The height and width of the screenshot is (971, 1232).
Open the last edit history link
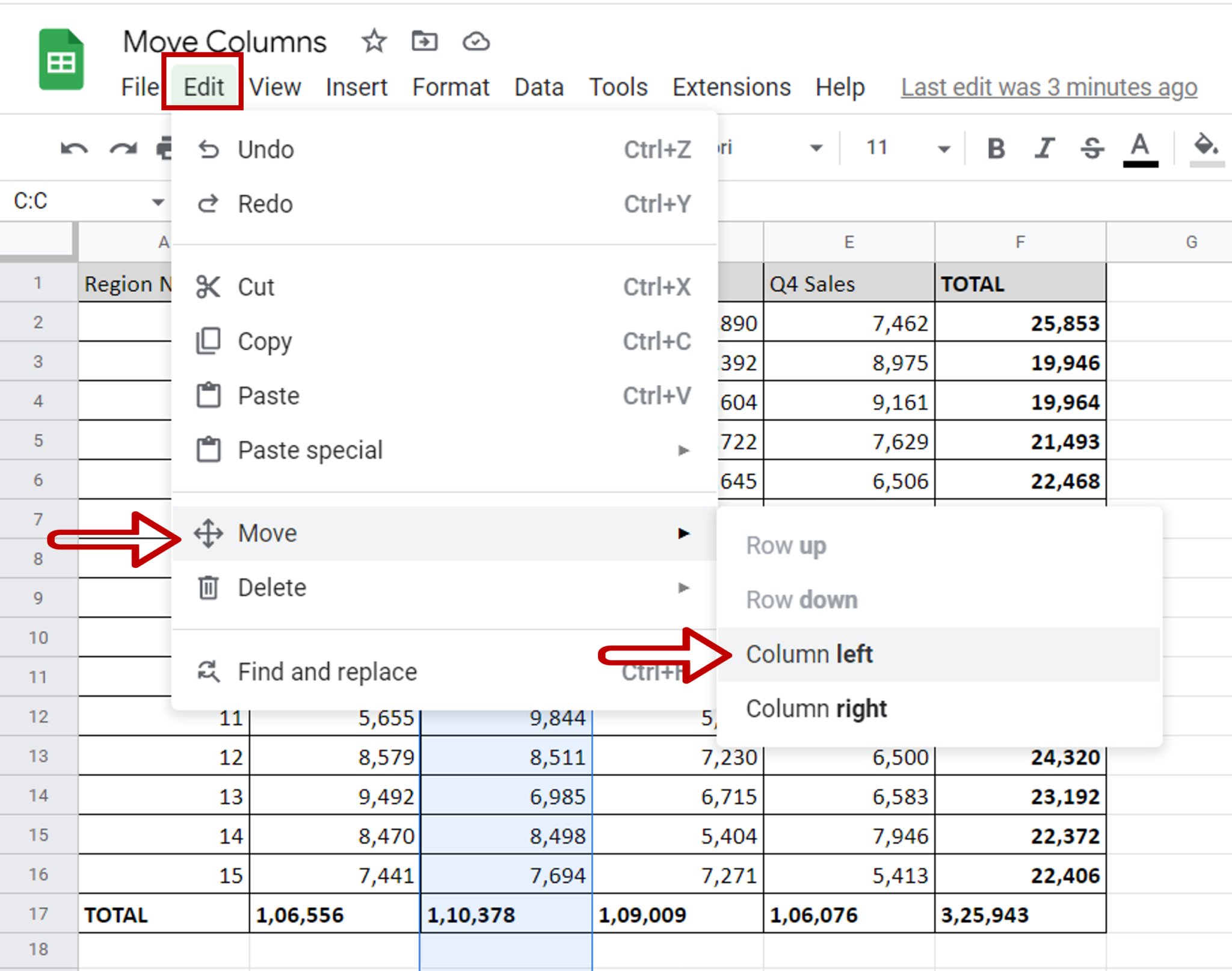[1049, 88]
